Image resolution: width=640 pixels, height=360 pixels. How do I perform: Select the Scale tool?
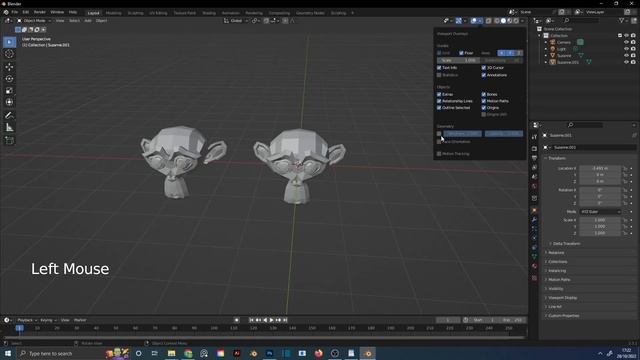[x=9, y=90]
